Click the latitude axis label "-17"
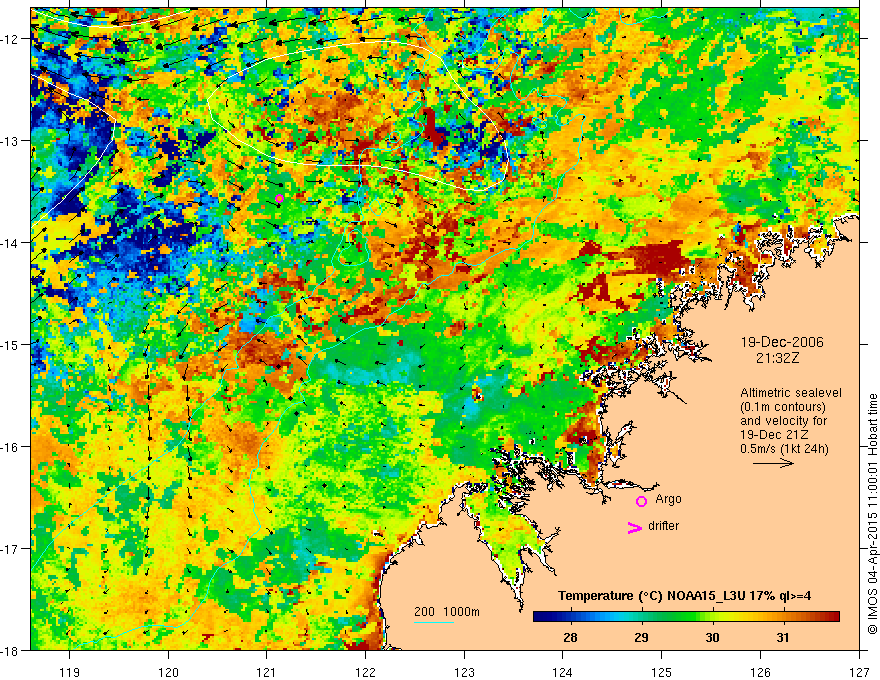This screenshot has height=680, width=880. click(12, 549)
